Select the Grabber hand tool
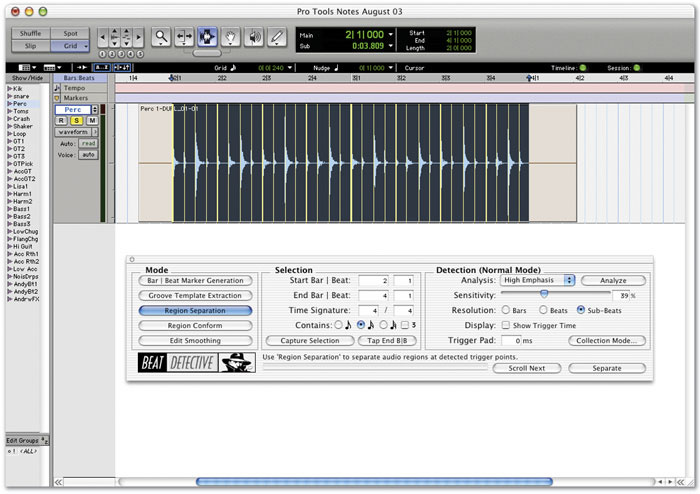The image size is (700, 494). [230, 37]
